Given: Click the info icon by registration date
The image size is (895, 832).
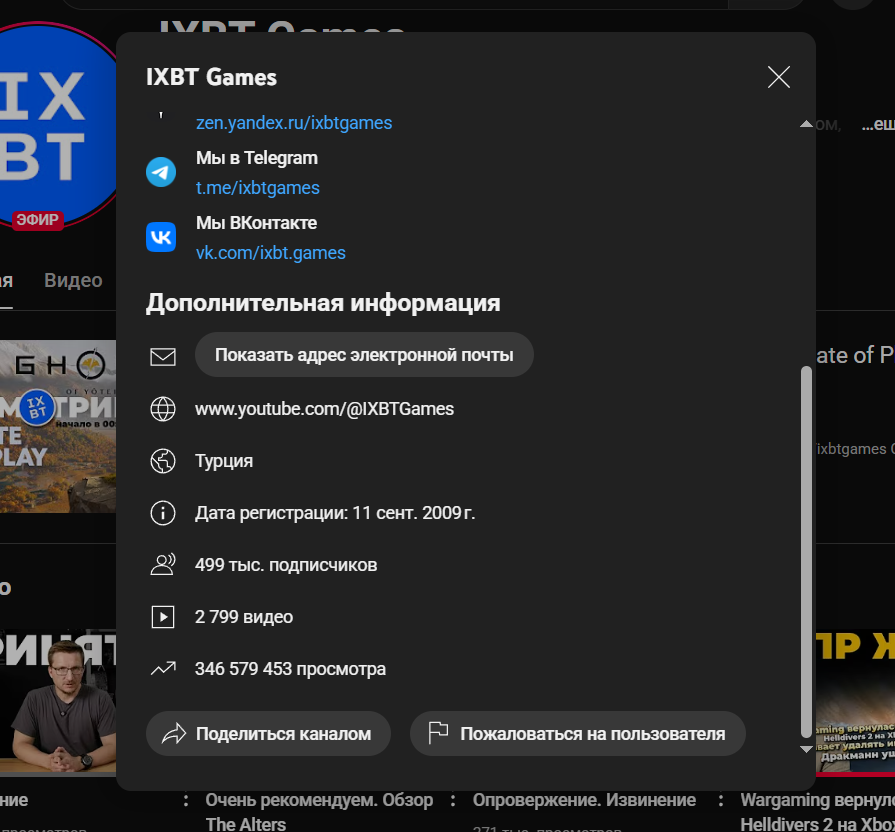Looking at the screenshot, I should pyautogui.click(x=163, y=513).
